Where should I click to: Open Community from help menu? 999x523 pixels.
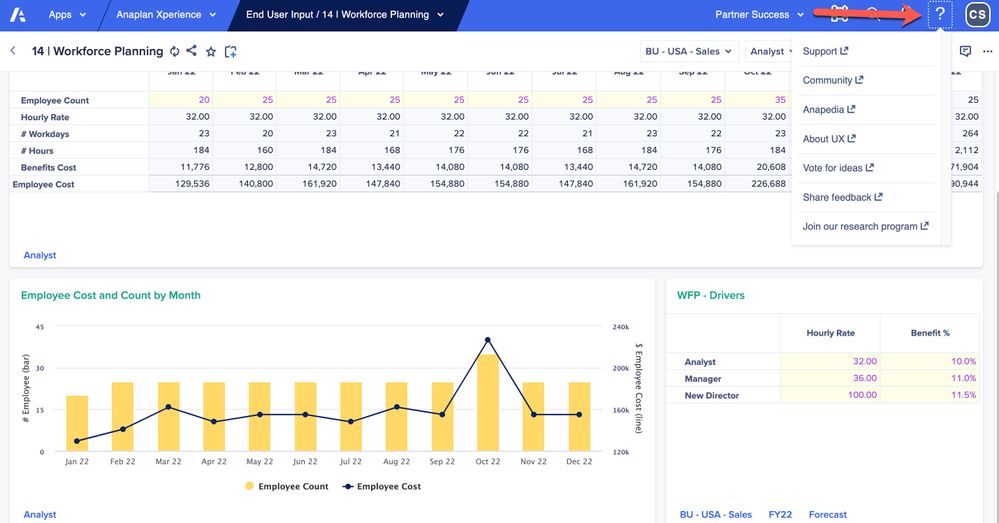coord(833,80)
